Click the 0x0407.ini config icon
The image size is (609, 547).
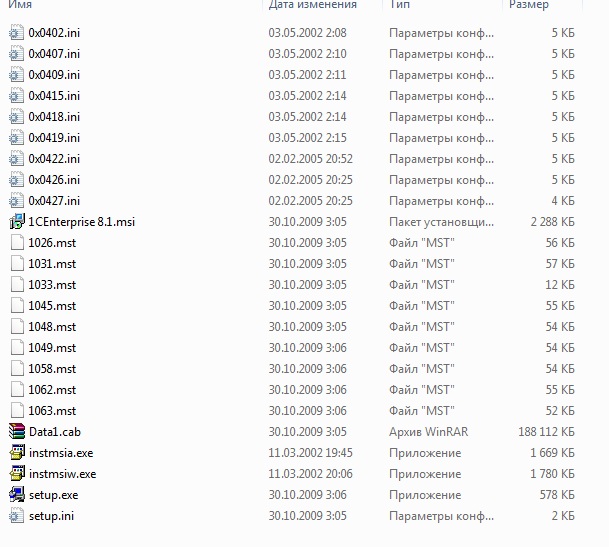point(16,54)
